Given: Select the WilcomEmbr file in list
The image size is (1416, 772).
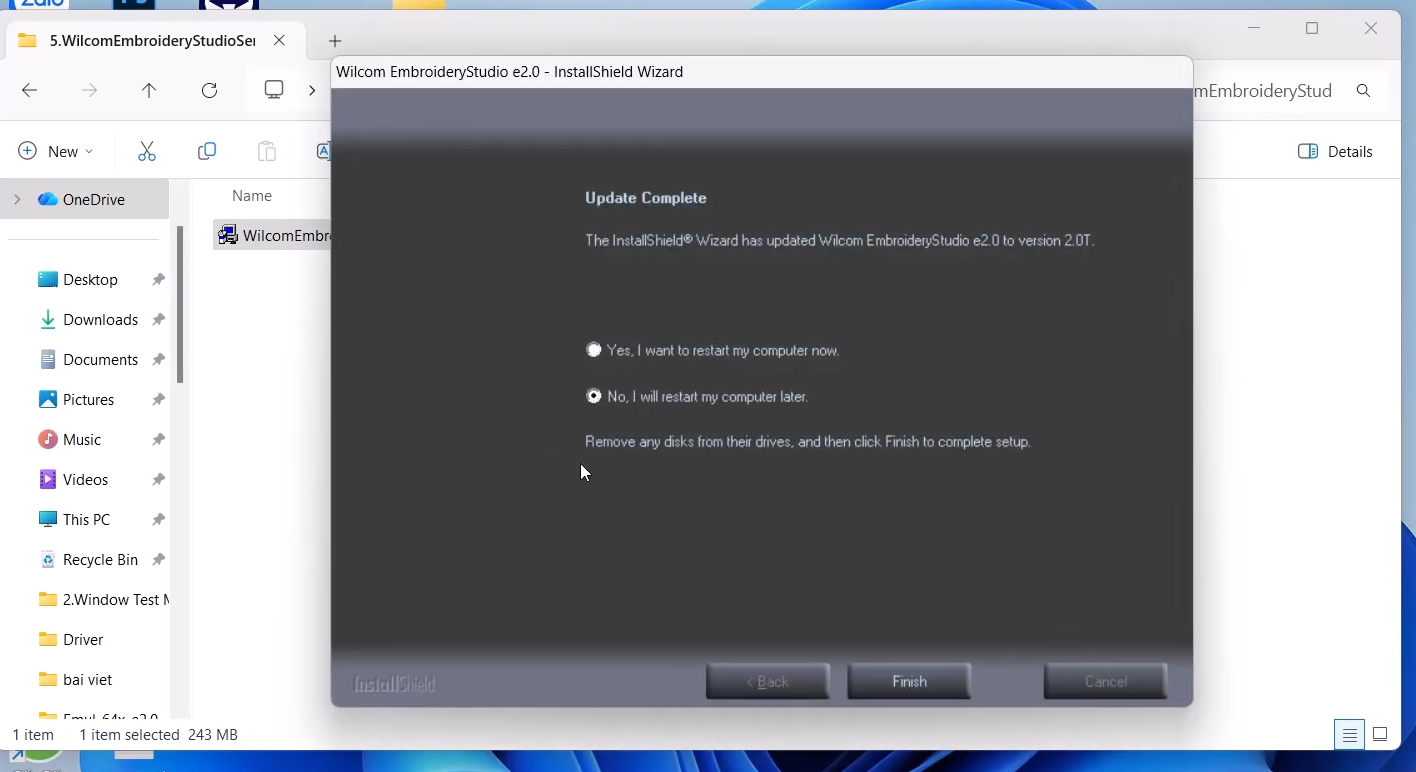Looking at the screenshot, I should click(272, 236).
